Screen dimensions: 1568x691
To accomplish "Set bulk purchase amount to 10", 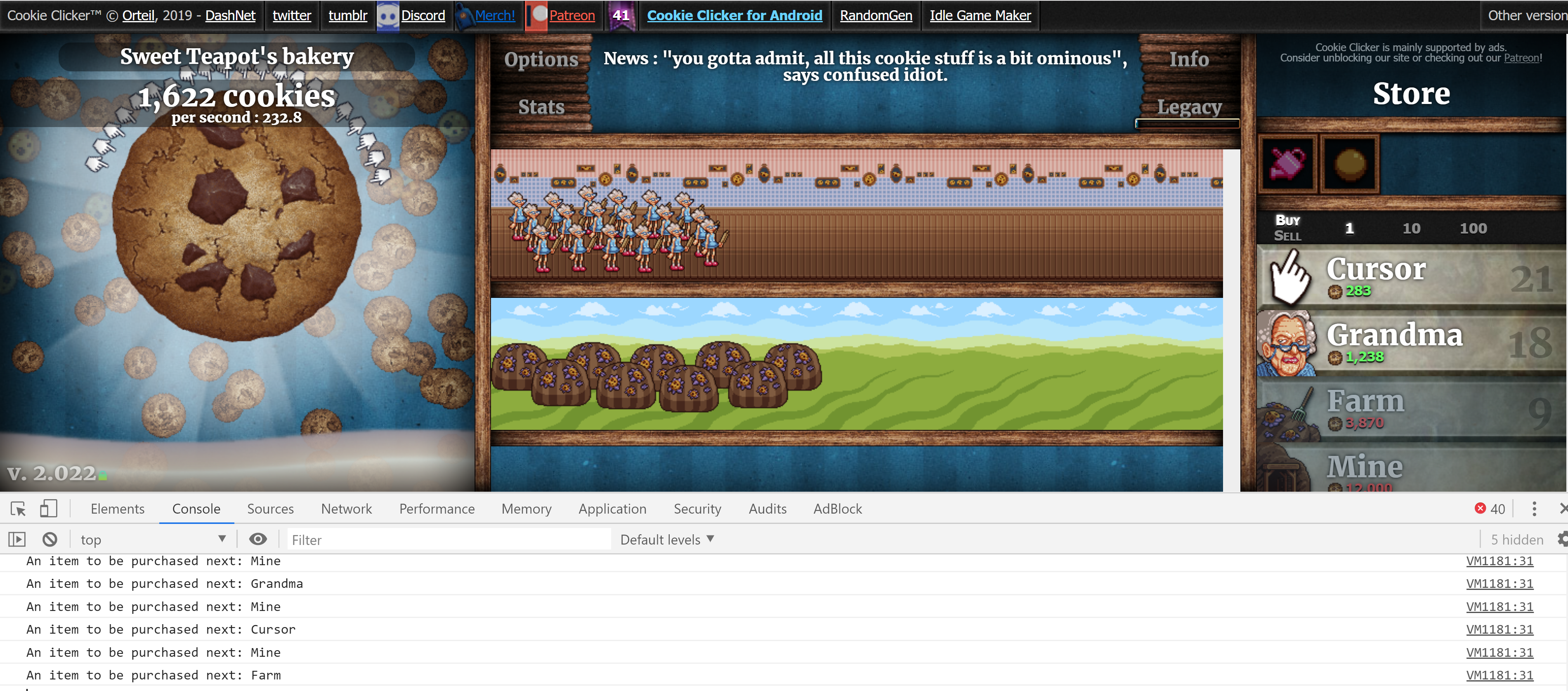I will click(1411, 228).
